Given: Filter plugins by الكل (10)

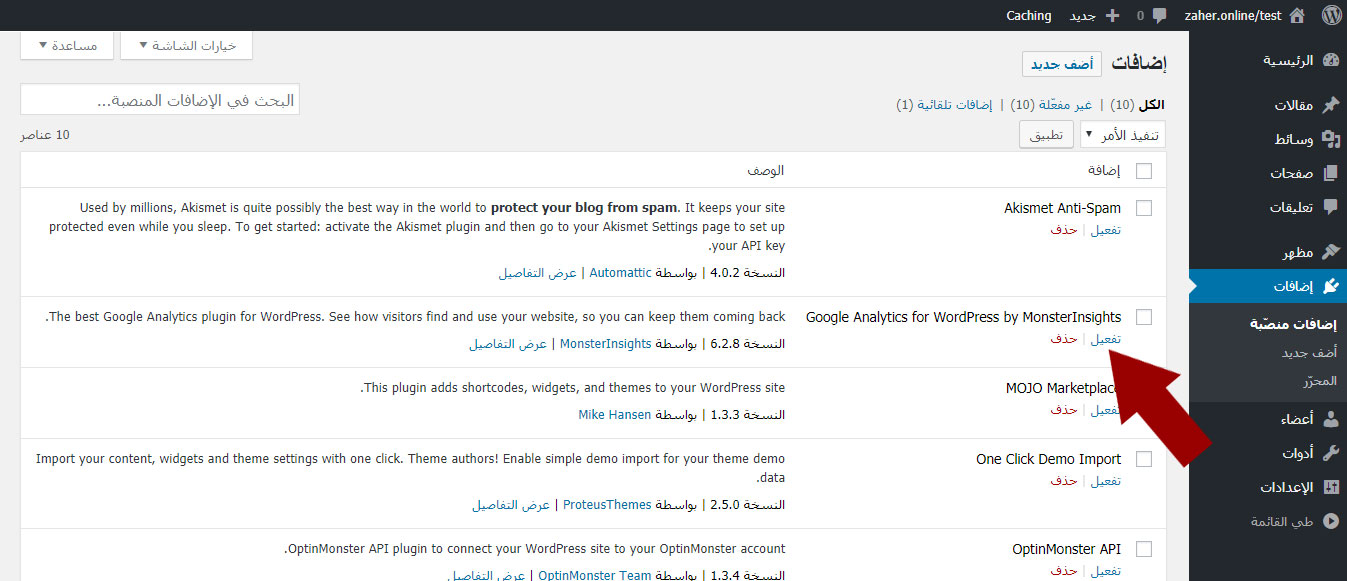Looking at the screenshot, I should [x=1137, y=105].
